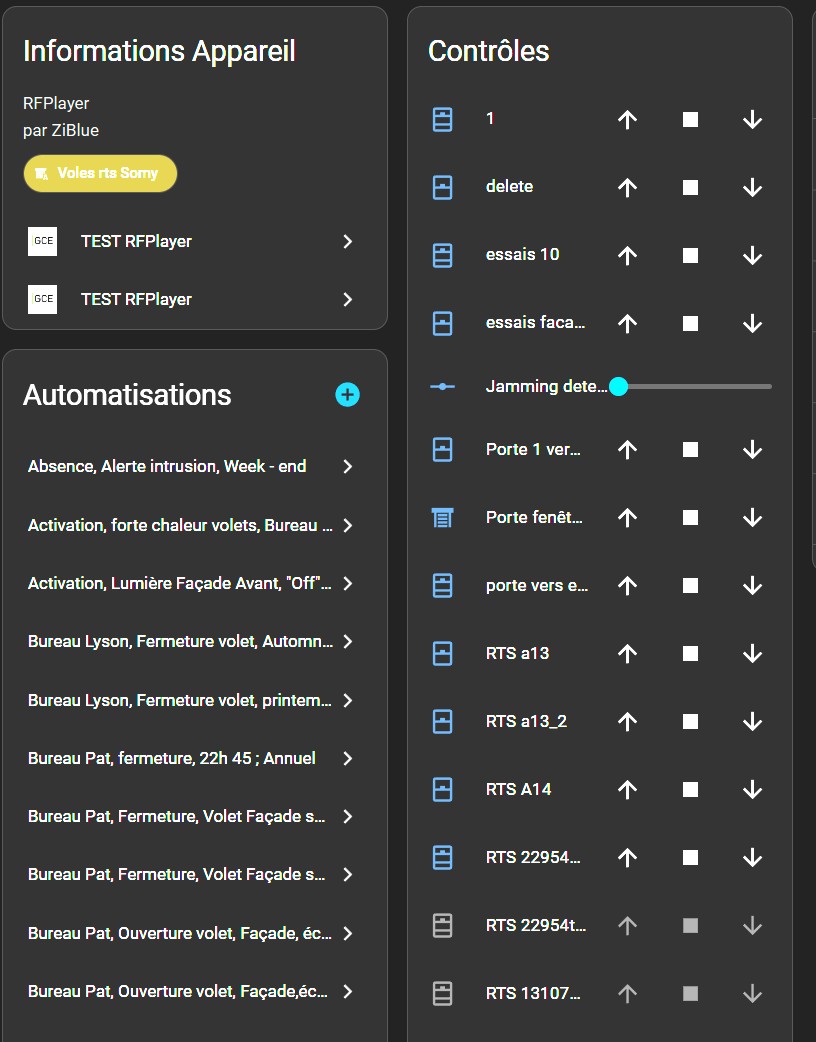Click the Jamming detection entity icon
The image size is (816, 1042).
(x=442, y=386)
